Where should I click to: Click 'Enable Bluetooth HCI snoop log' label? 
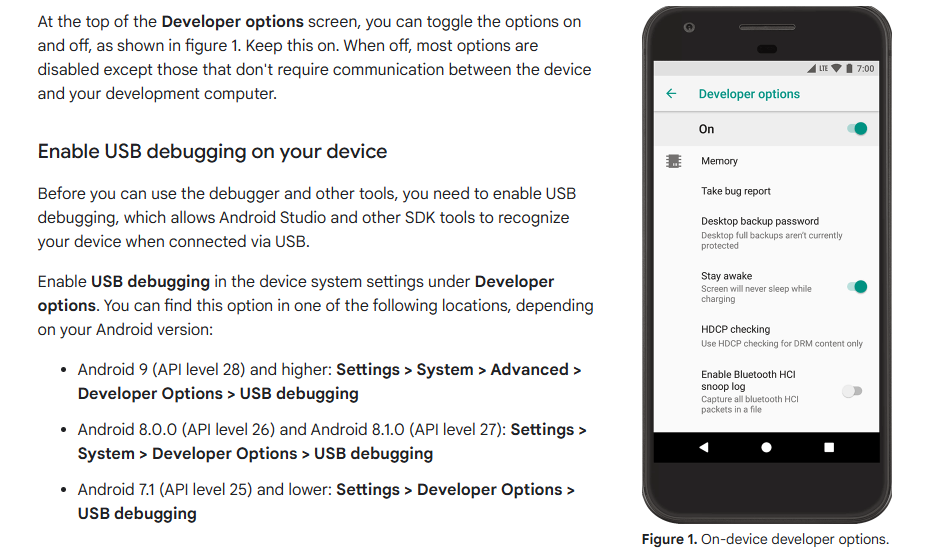[748, 380]
